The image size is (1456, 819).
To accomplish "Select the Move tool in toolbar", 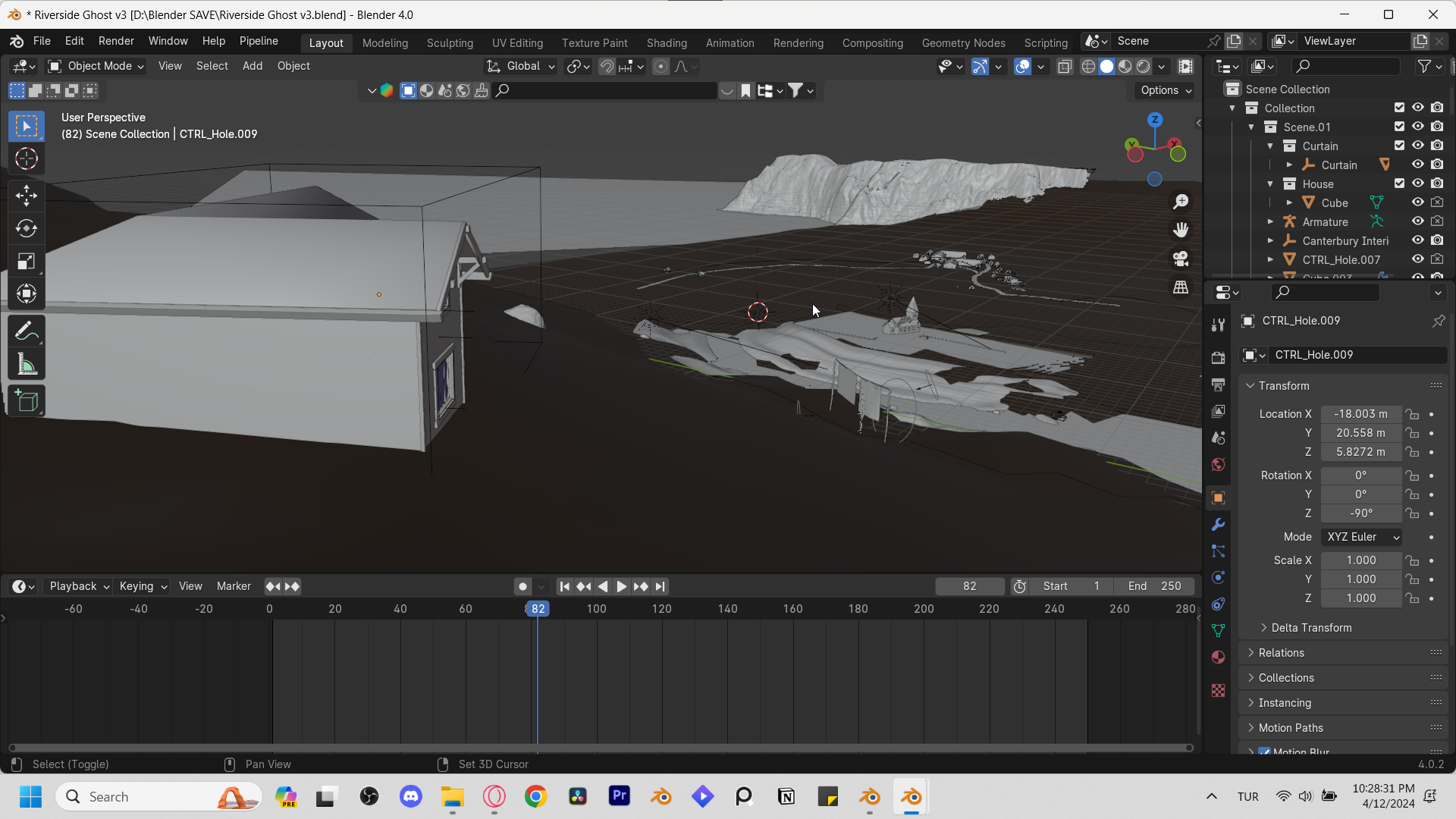I will pyautogui.click(x=27, y=196).
